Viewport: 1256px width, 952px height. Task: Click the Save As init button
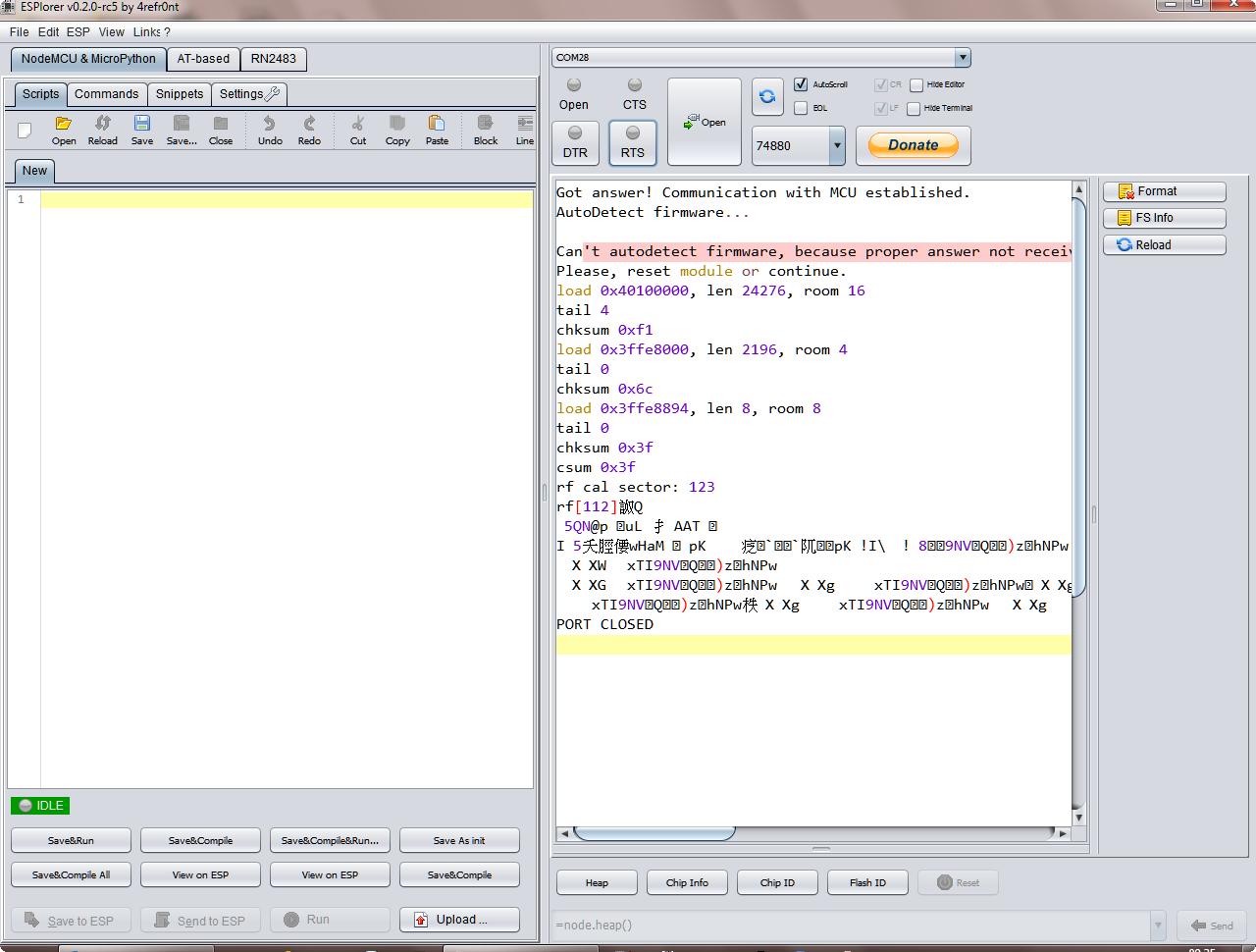click(459, 840)
